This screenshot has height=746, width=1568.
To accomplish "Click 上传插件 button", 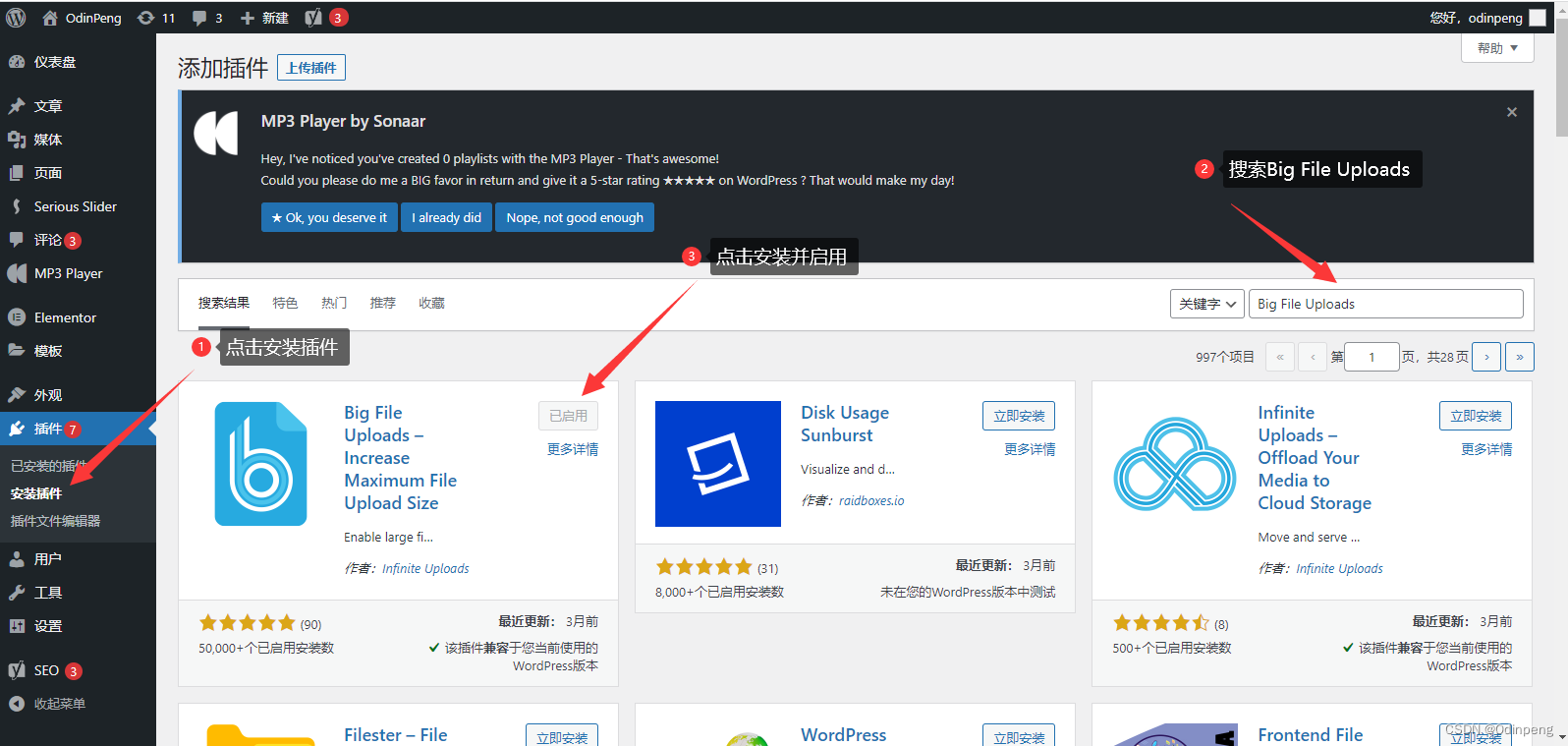I will (x=311, y=67).
